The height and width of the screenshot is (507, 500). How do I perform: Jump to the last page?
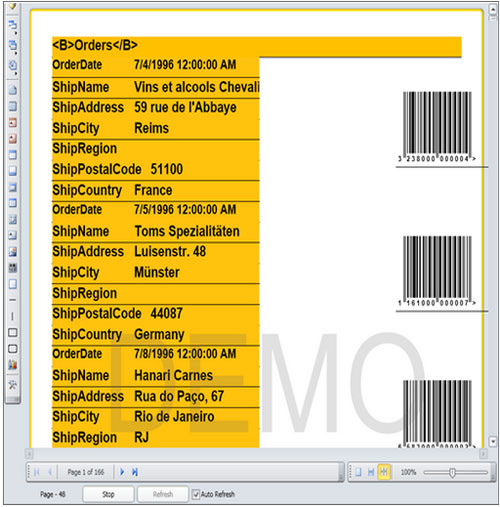(x=135, y=472)
